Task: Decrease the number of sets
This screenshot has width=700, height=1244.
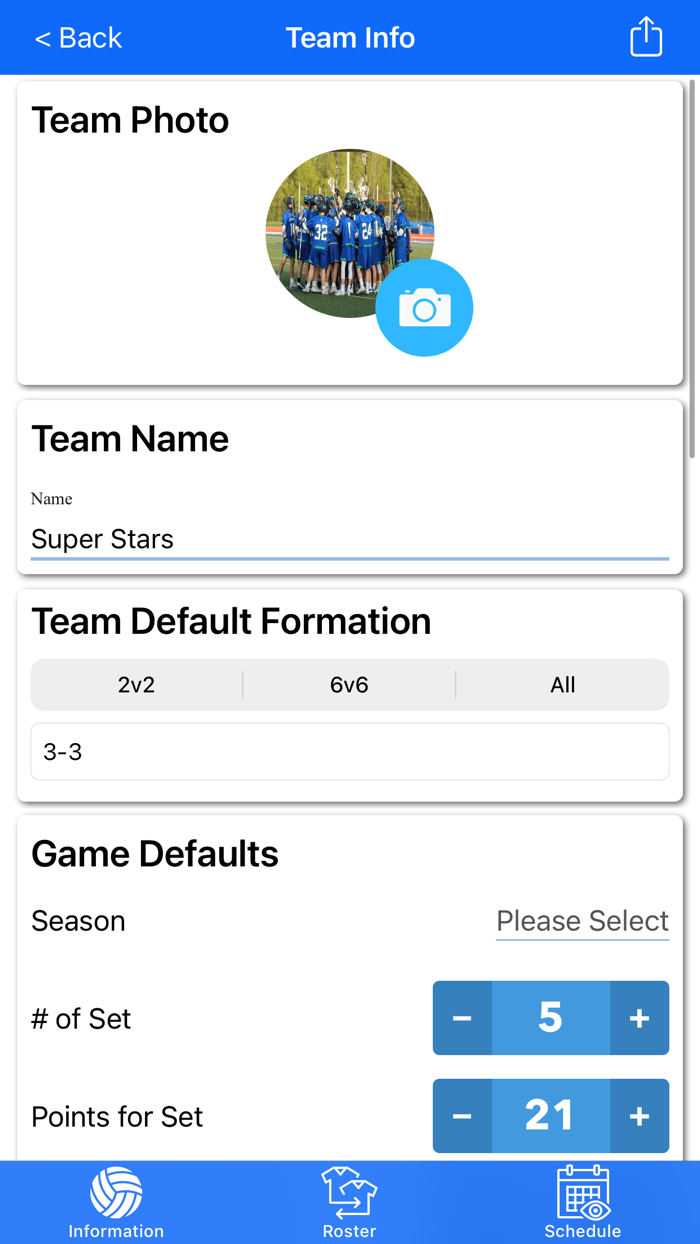Action: [x=462, y=1018]
